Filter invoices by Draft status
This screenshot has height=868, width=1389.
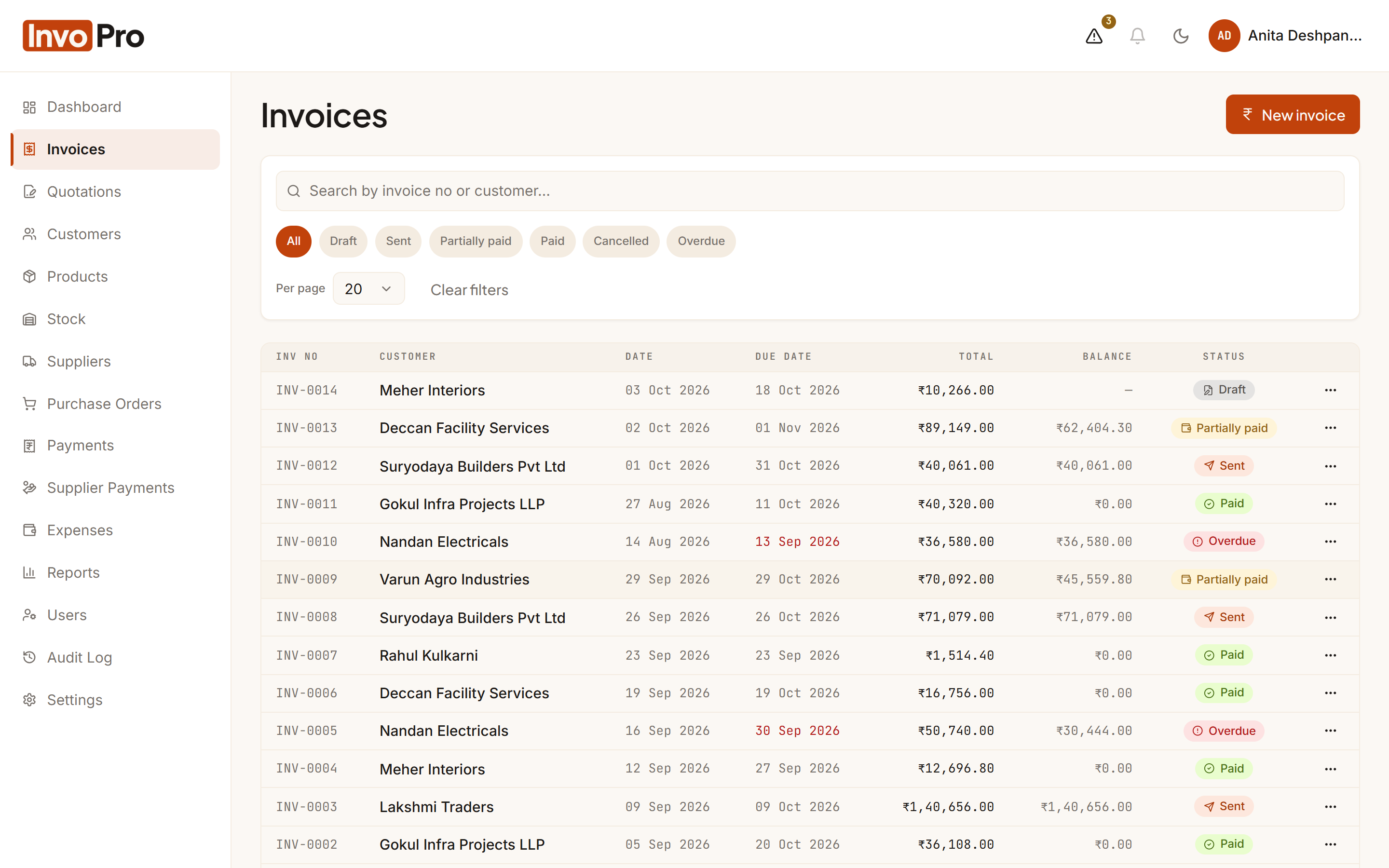pos(343,241)
